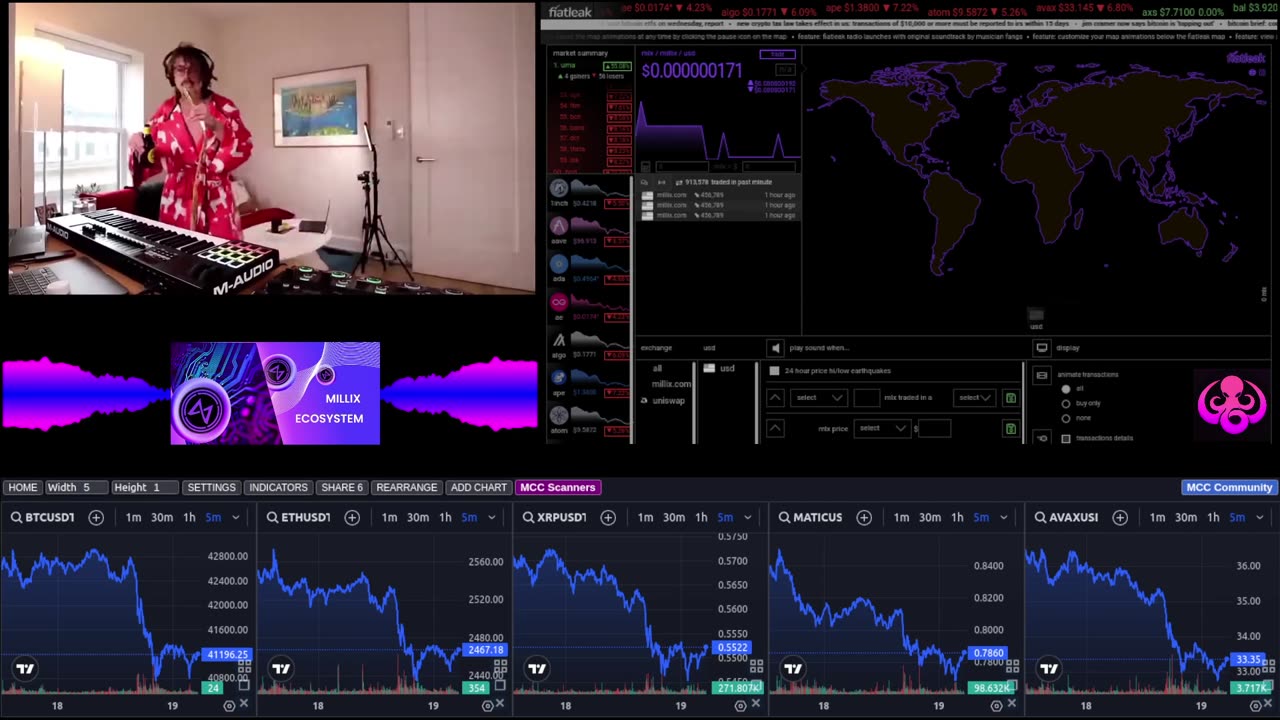Switch BTCUSD chart to 1m interval
The width and height of the screenshot is (1280, 720).
coord(133,517)
